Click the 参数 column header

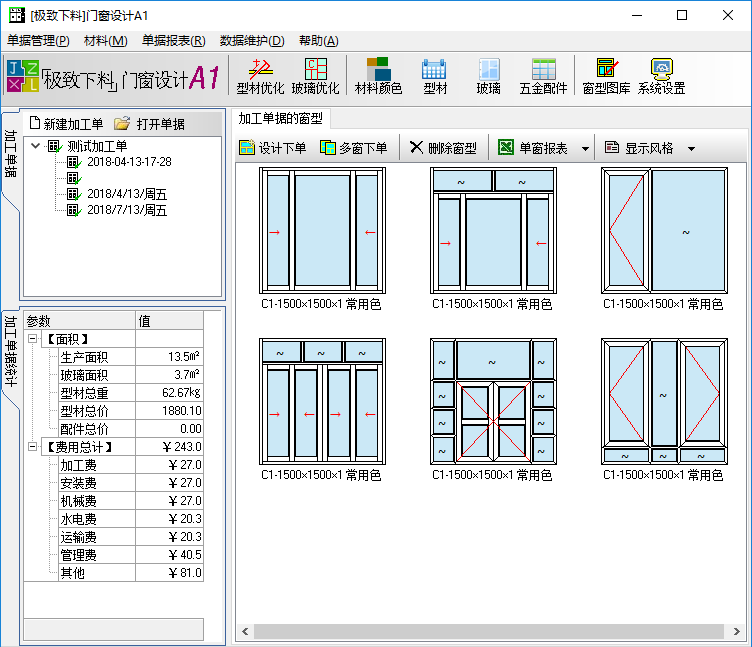[80, 320]
